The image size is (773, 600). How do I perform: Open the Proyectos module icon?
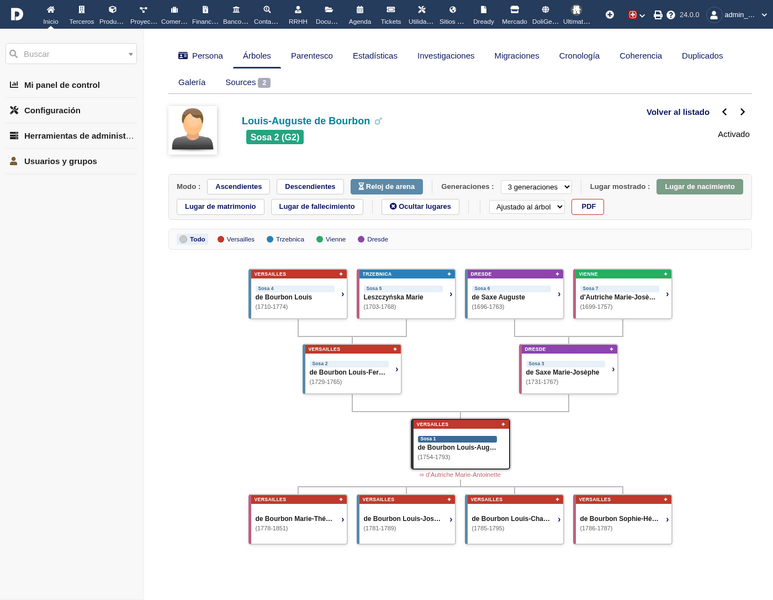click(143, 9)
